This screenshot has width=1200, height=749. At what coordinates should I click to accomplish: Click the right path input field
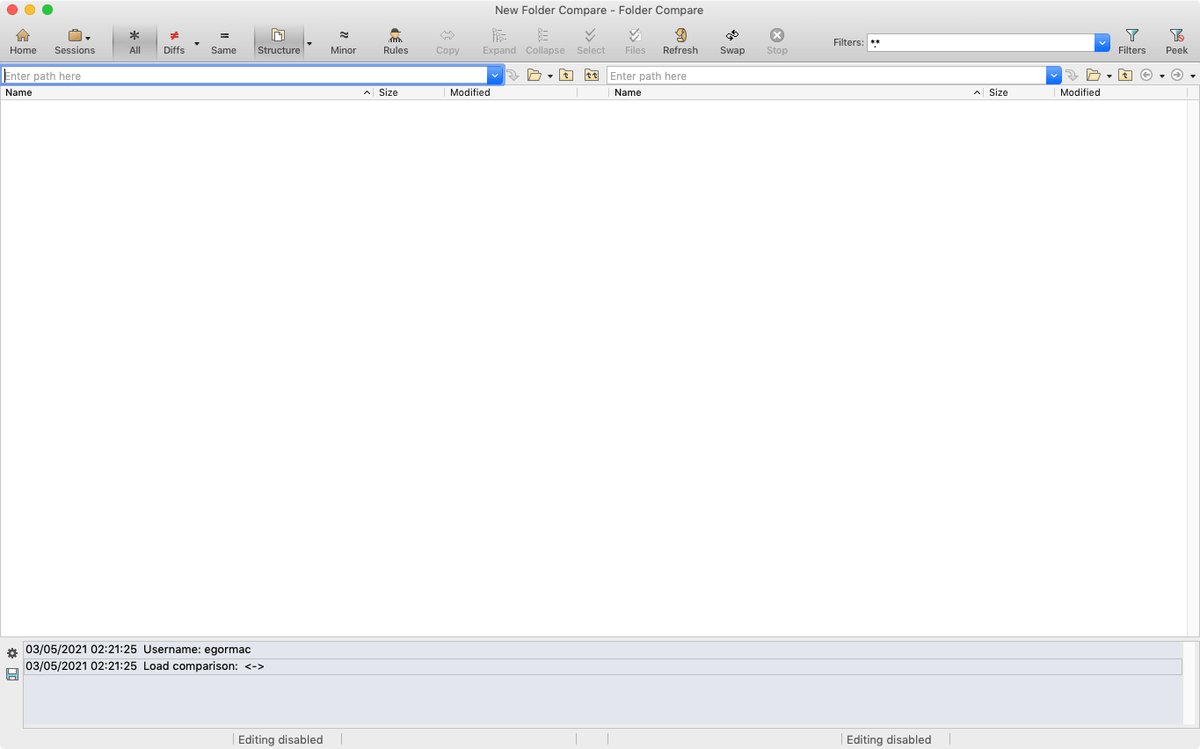(825, 76)
